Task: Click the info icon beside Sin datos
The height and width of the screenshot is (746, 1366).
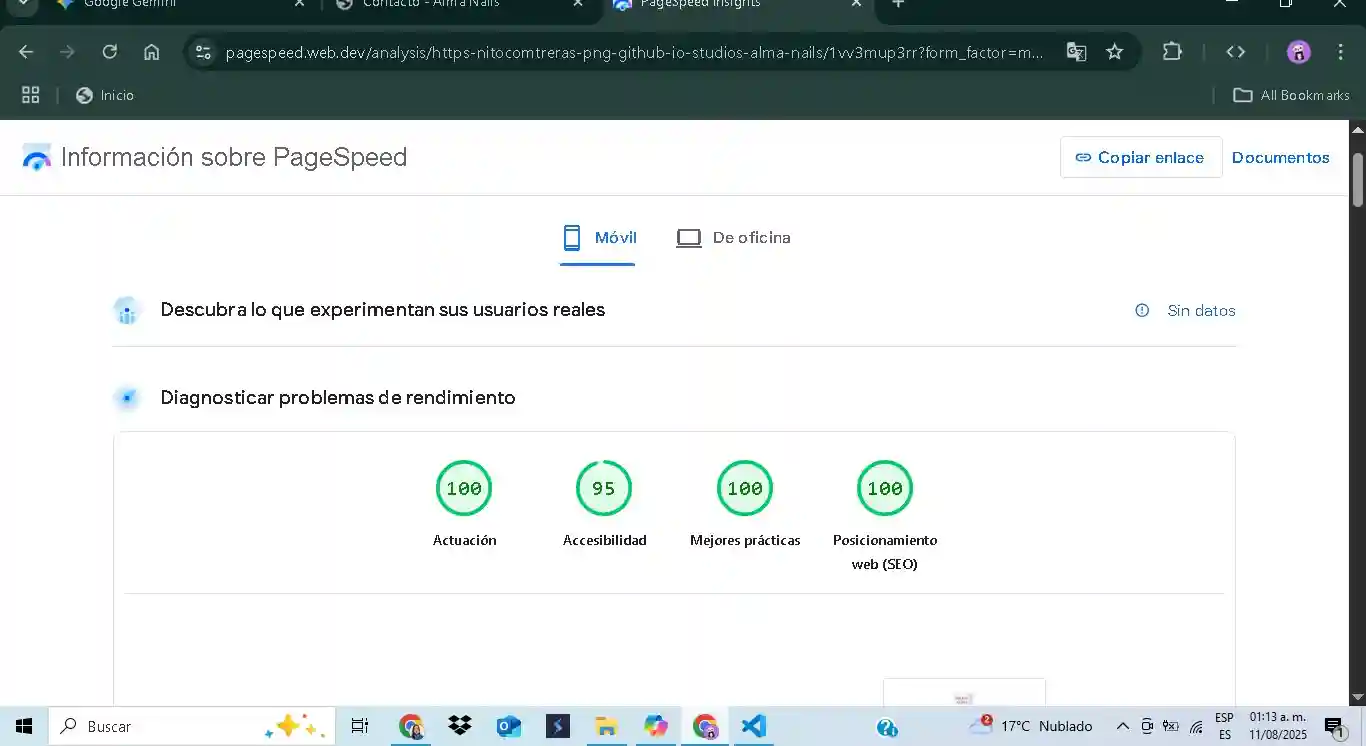Action: tap(1142, 310)
